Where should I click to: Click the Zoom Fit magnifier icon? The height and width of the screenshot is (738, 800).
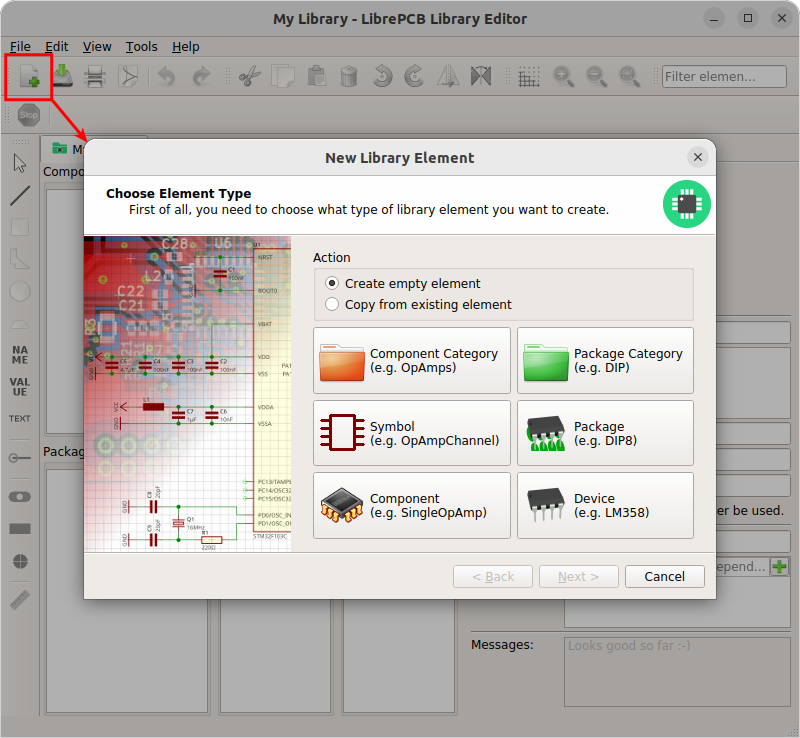pyautogui.click(x=629, y=77)
